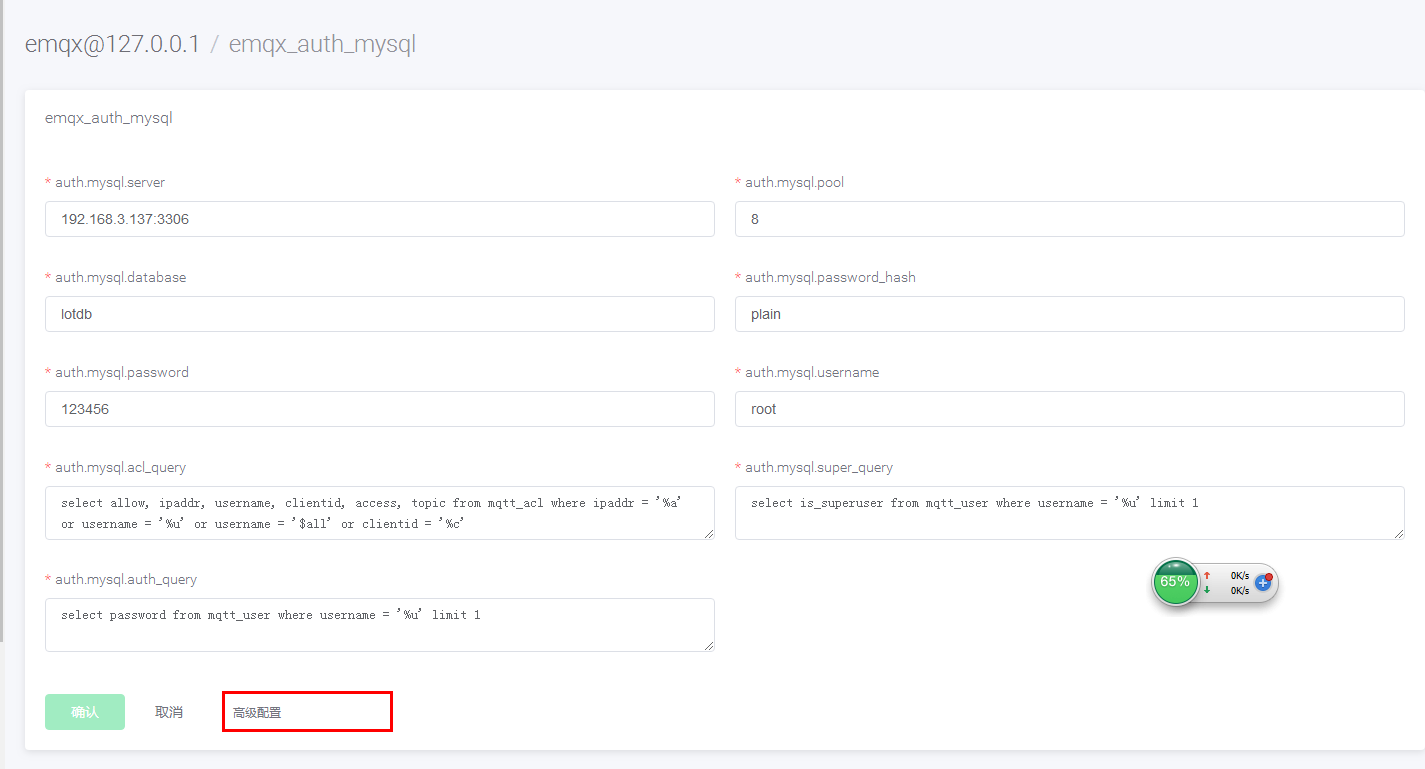Click the auth.mysql.server label

[110, 182]
